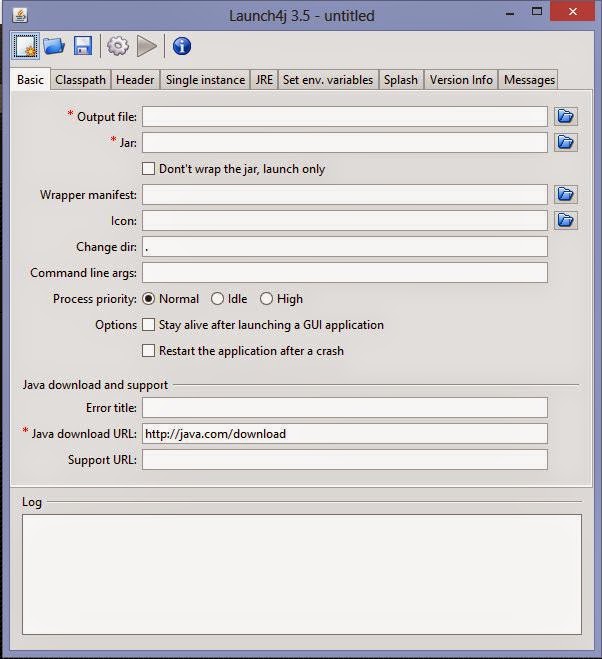Open an existing configuration file

(x=54, y=46)
